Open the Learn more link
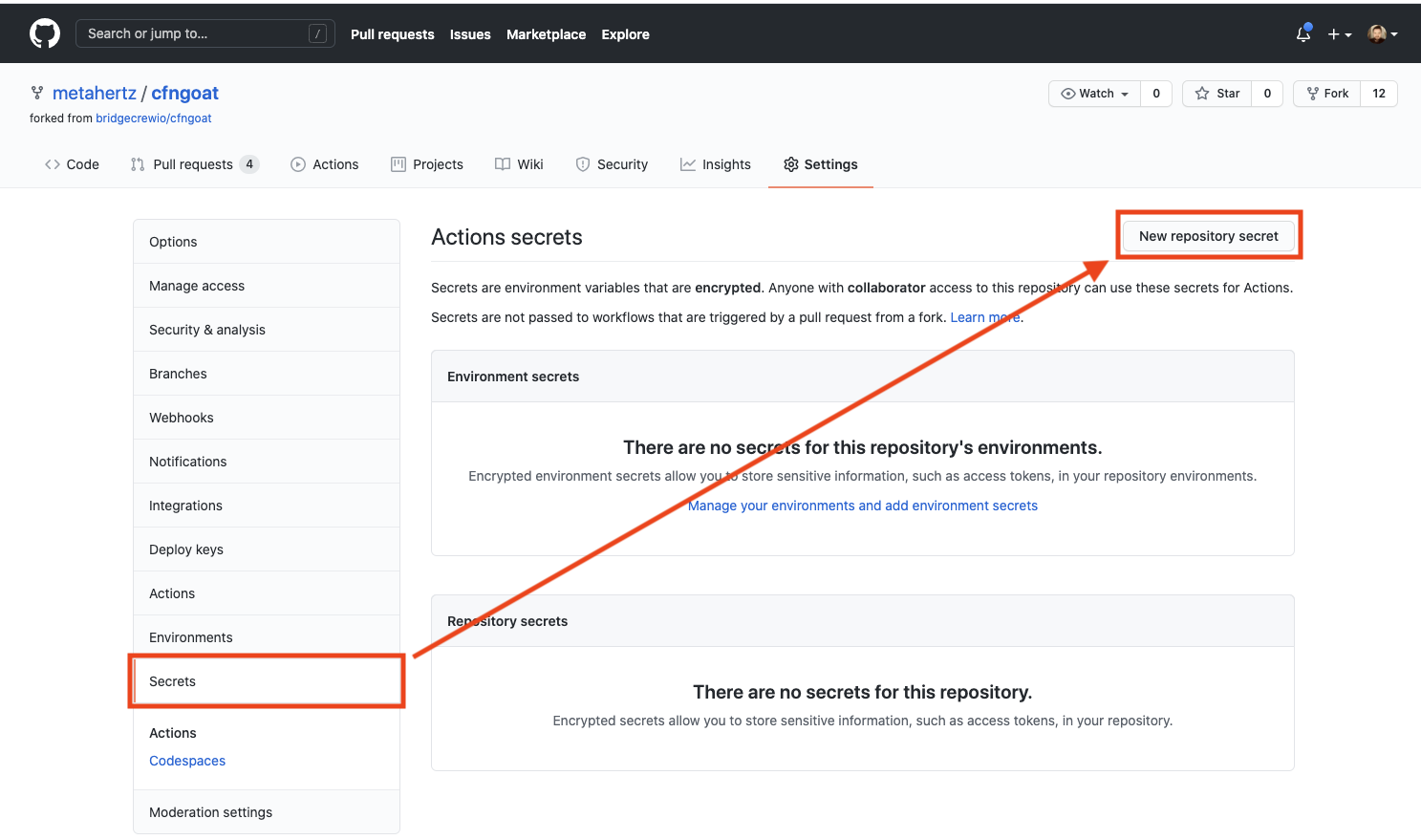This screenshot has width=1421, height=840. point(984,317)
